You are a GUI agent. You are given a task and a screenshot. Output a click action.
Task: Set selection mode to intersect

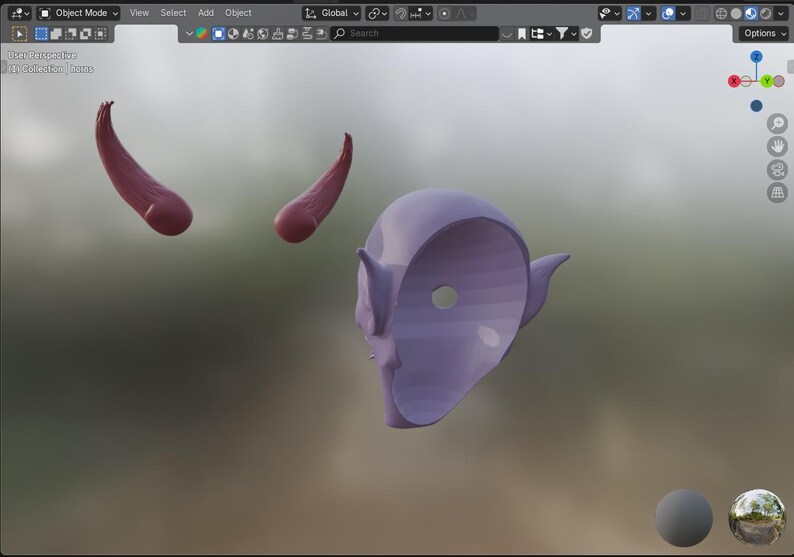click(100, 33)
